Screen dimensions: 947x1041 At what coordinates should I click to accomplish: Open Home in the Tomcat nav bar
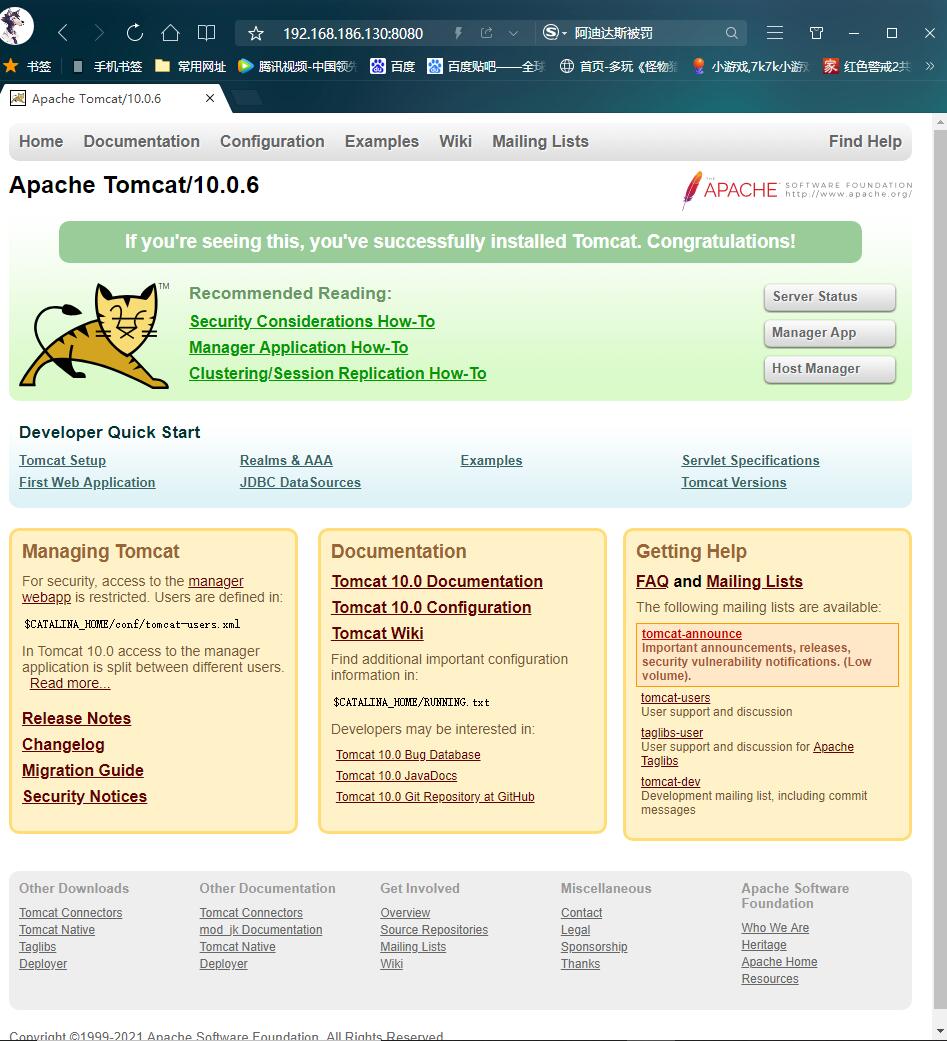coord(41,141)
